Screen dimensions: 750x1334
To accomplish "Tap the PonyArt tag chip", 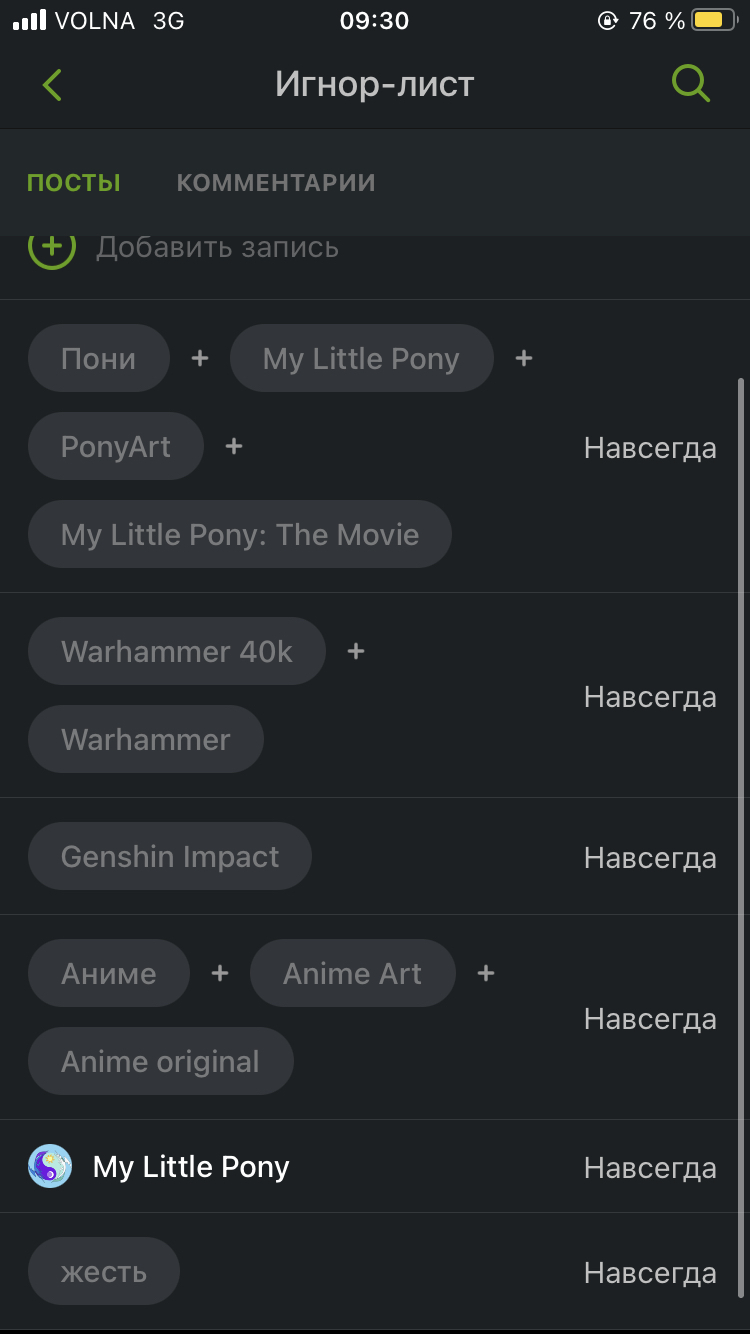I will click(x=116, y=446).
